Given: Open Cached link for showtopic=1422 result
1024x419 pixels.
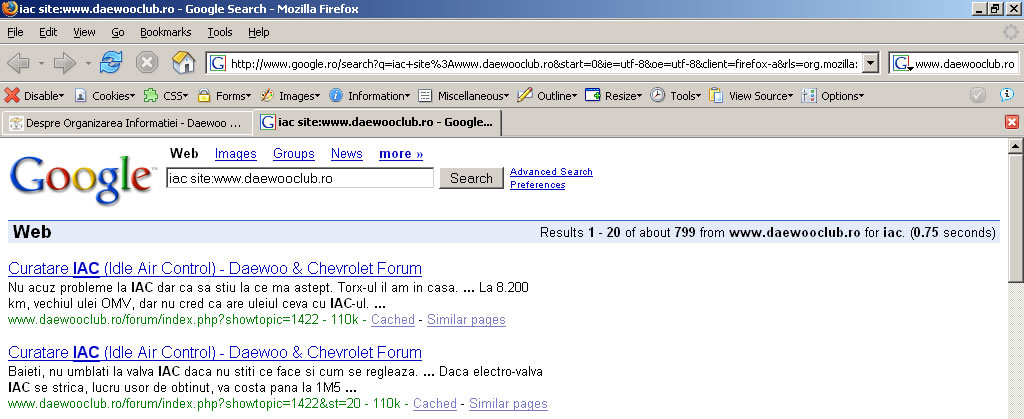Looking at the screenshot, I should (x=392, y=320).
